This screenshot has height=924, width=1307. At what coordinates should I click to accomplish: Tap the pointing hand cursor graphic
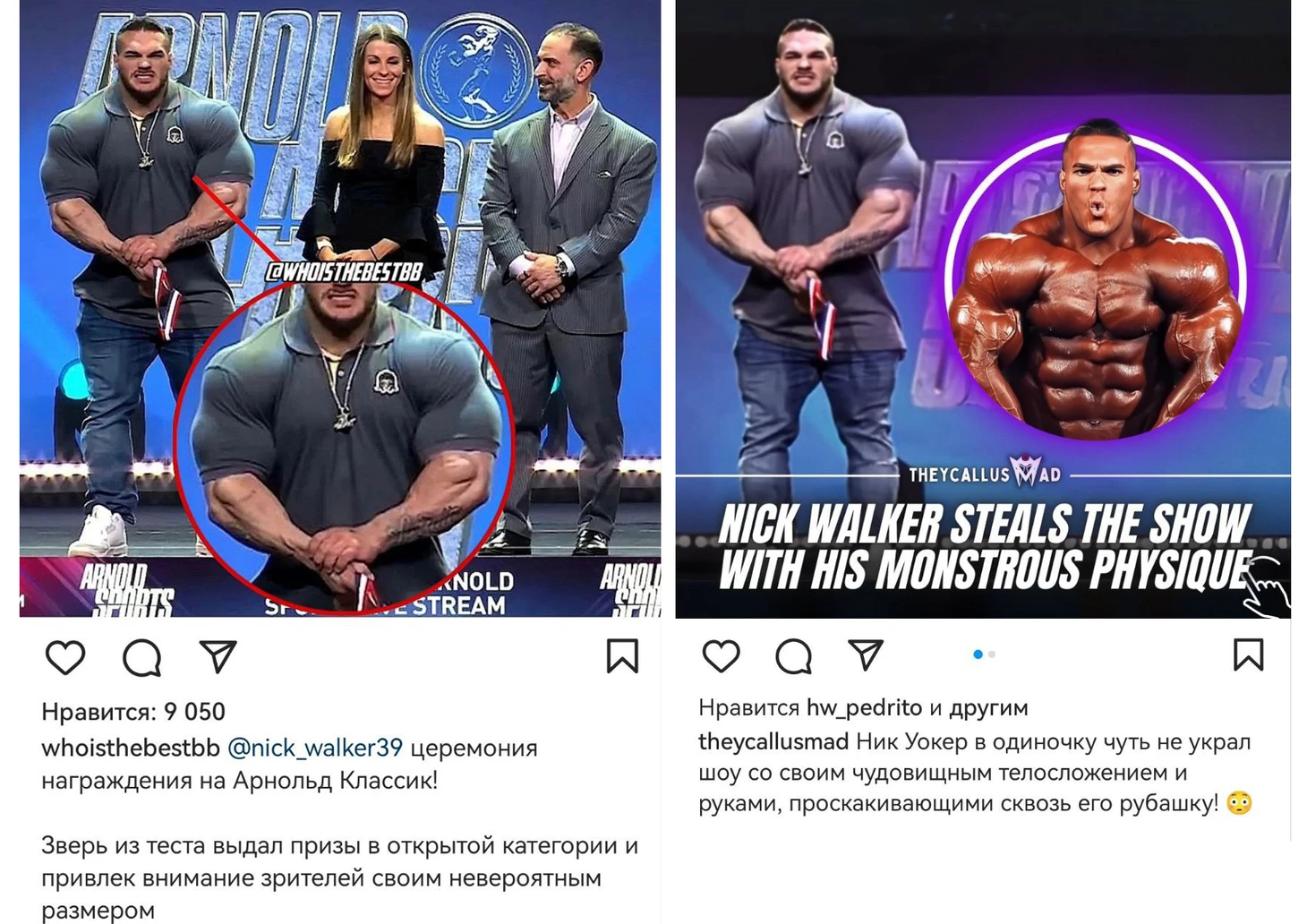pyautogui.click(x=1265, y=586)
